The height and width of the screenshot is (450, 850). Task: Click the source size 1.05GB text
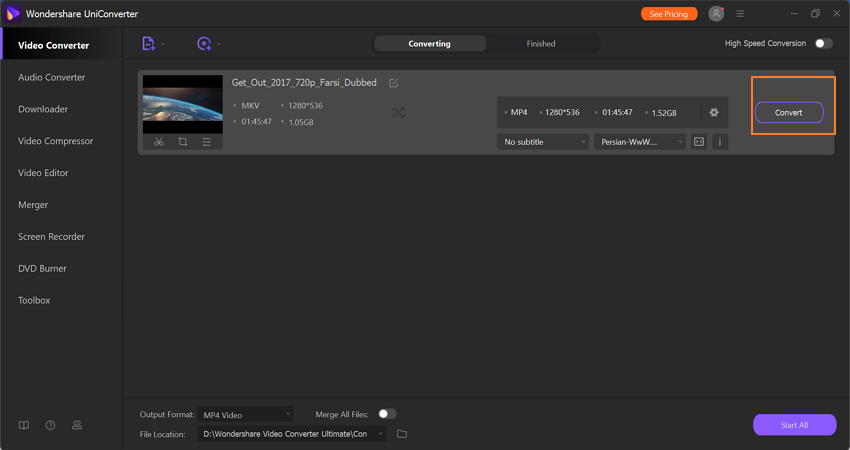pos(301,122)
